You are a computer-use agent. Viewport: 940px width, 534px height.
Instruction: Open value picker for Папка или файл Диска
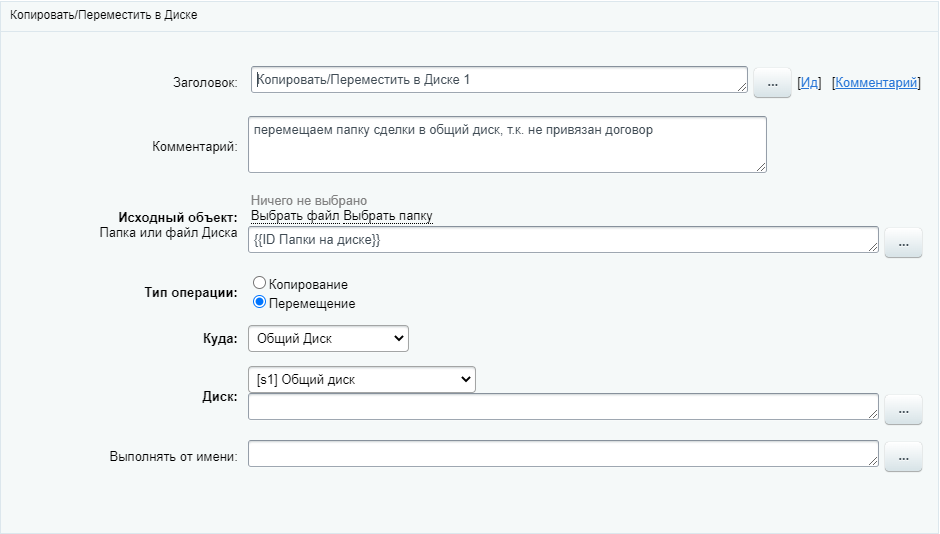[903, 243]
